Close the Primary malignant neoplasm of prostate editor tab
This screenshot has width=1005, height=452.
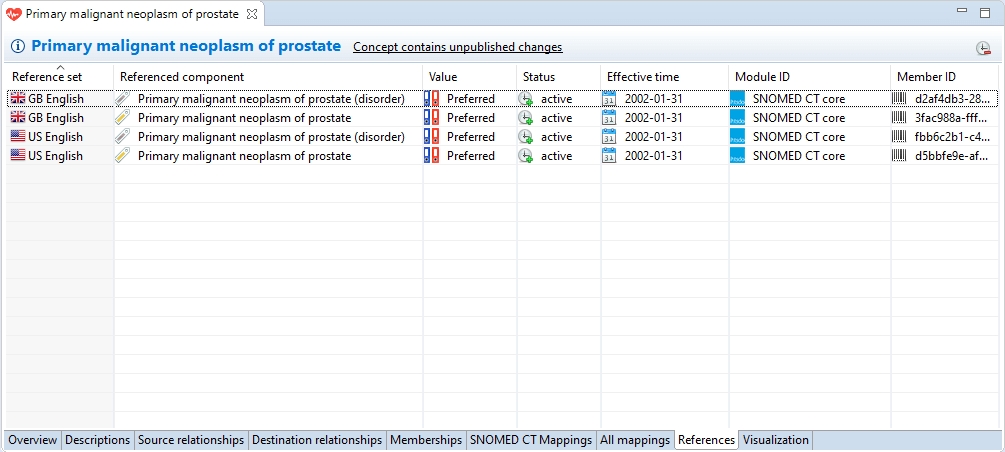pos(252,14)
